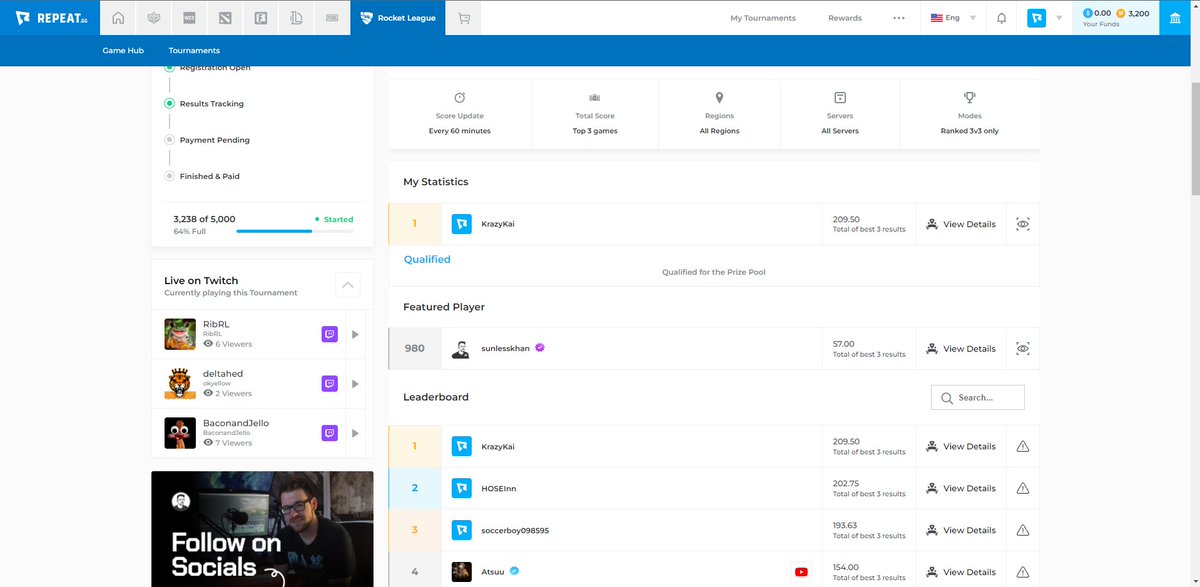Expand BaconandJello stream with play arrow
Image resolution: width=1200 pixels, height=587 pixels.
(355, 433)
